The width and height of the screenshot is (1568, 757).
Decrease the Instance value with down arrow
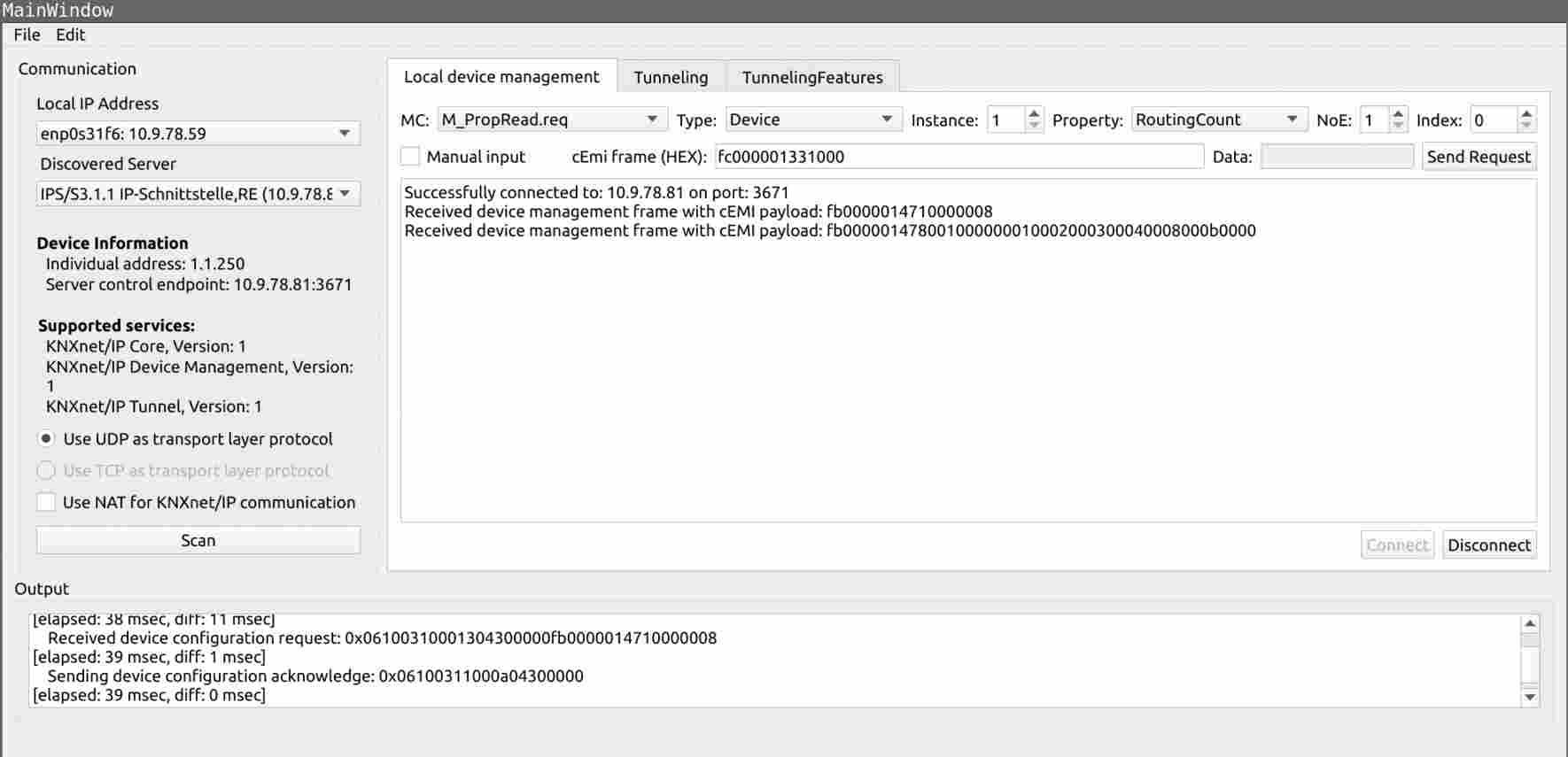point(1034,126)
